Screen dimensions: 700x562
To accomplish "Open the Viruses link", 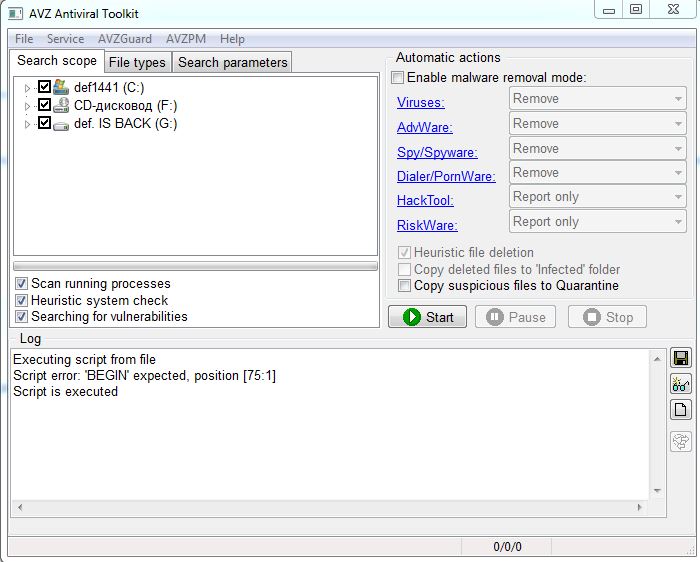I will point(421,102).
